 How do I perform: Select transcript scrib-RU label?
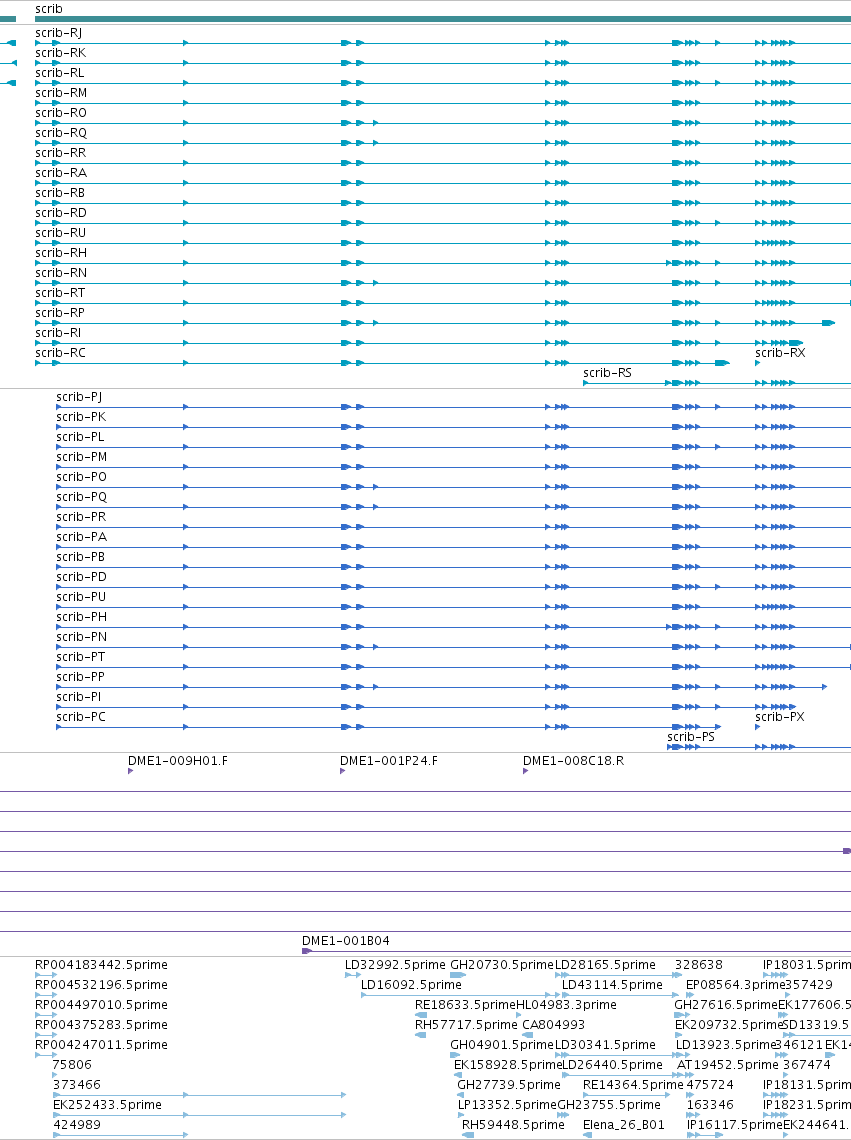(x=60, y=233)
